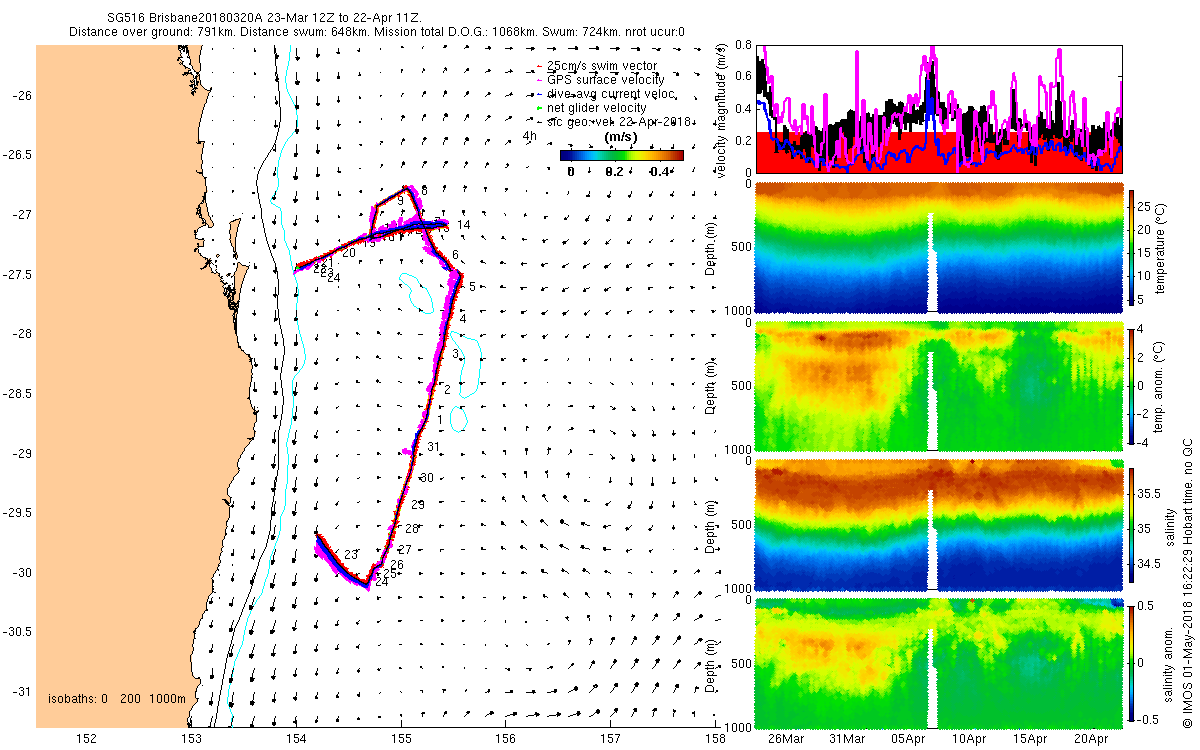
Task: Click longitude tick label 152
Action: click(x=87, y=738)
